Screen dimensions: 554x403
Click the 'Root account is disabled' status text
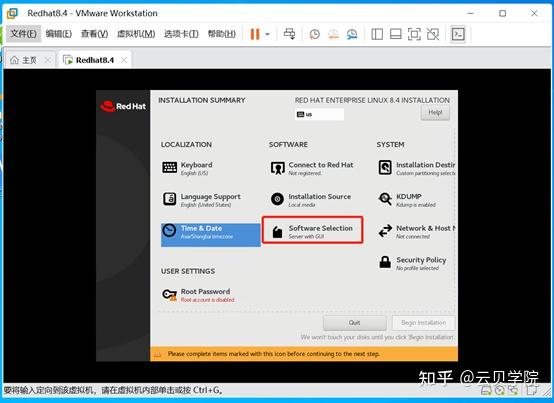click(x=207, y=300)
